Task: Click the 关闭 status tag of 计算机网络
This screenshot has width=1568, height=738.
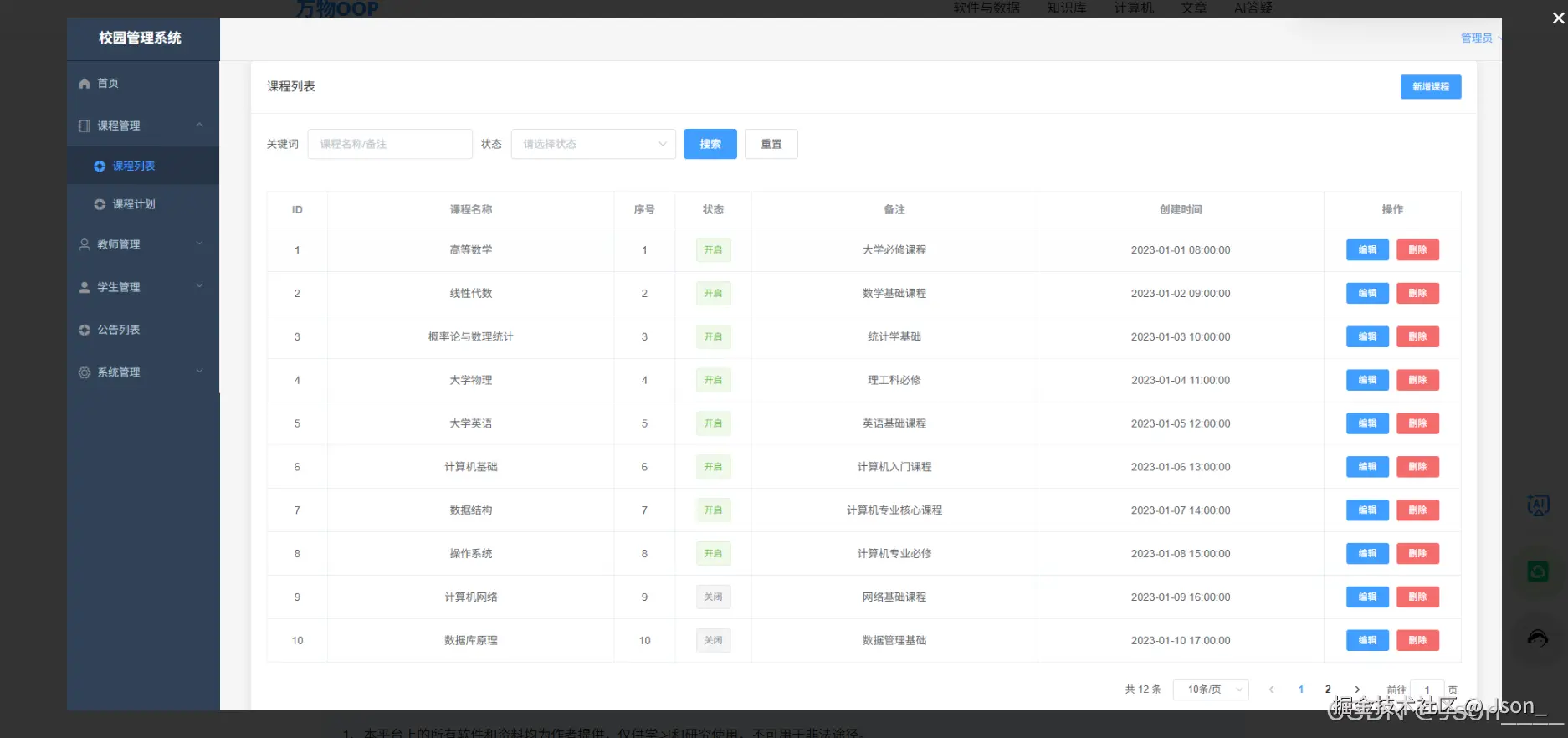Action: pyautogui.click(x=713, y=597)
